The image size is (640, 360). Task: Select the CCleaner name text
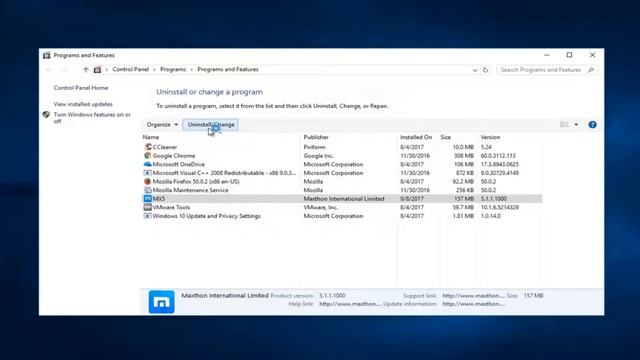coord(165,147)
